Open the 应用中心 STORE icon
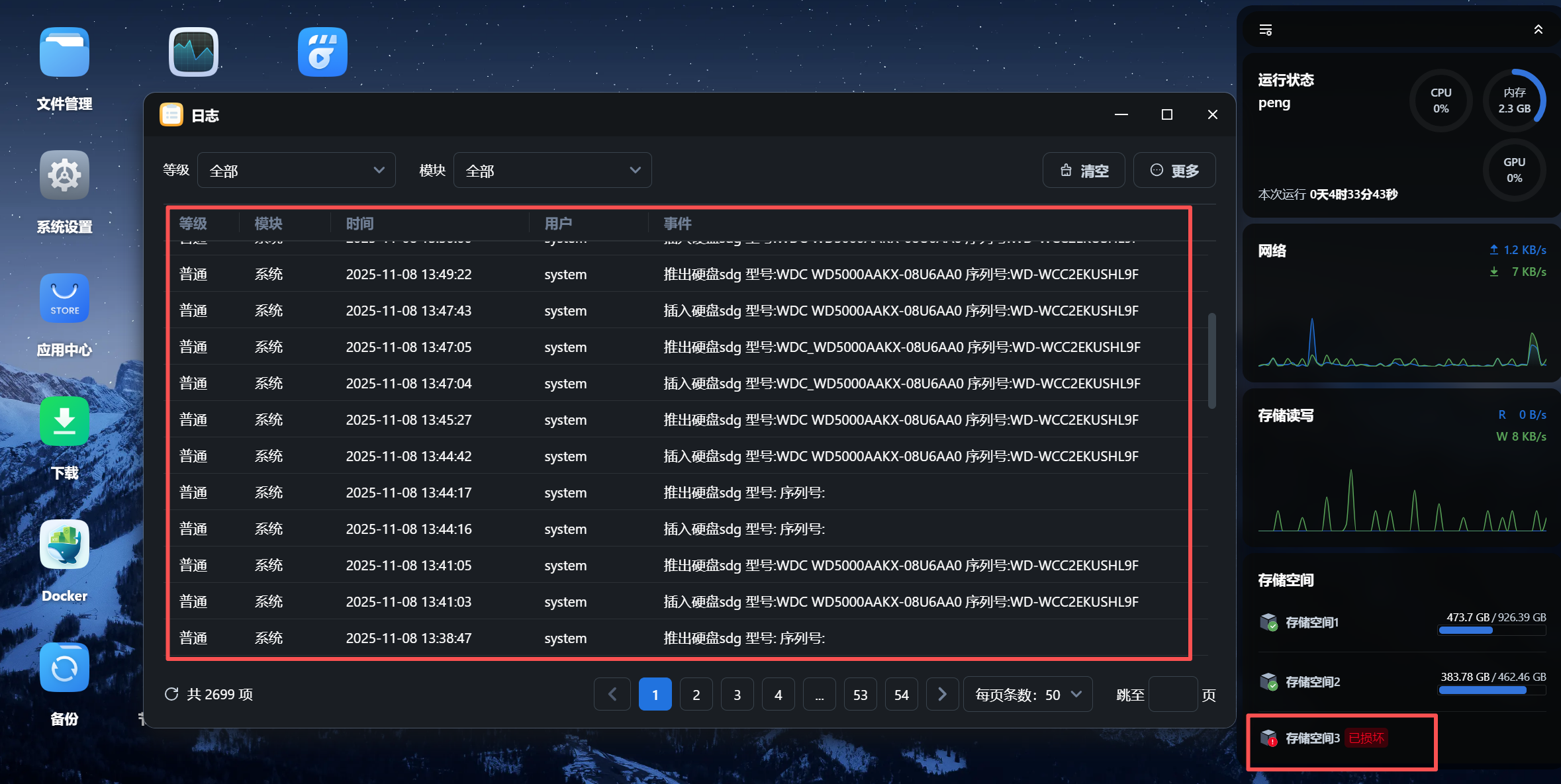Viewport: 1561px width, 784px height. click(x=64, y=298)
